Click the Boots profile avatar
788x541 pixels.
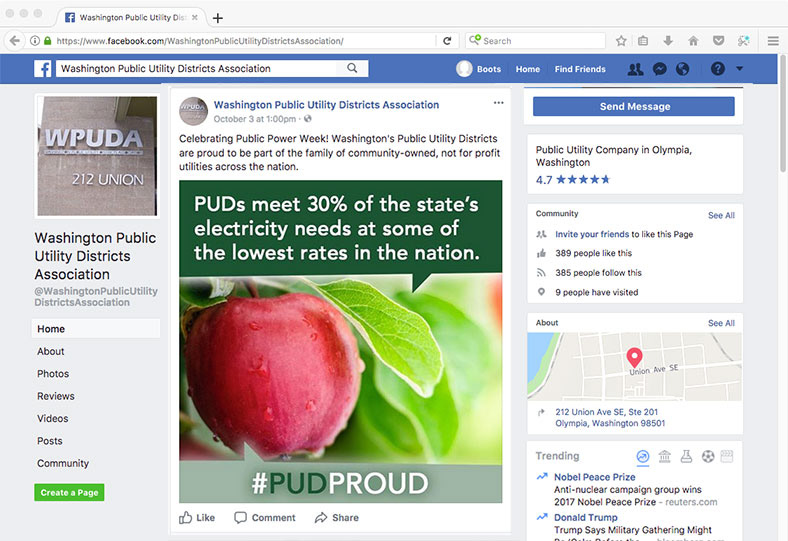[x=464, y=69]
